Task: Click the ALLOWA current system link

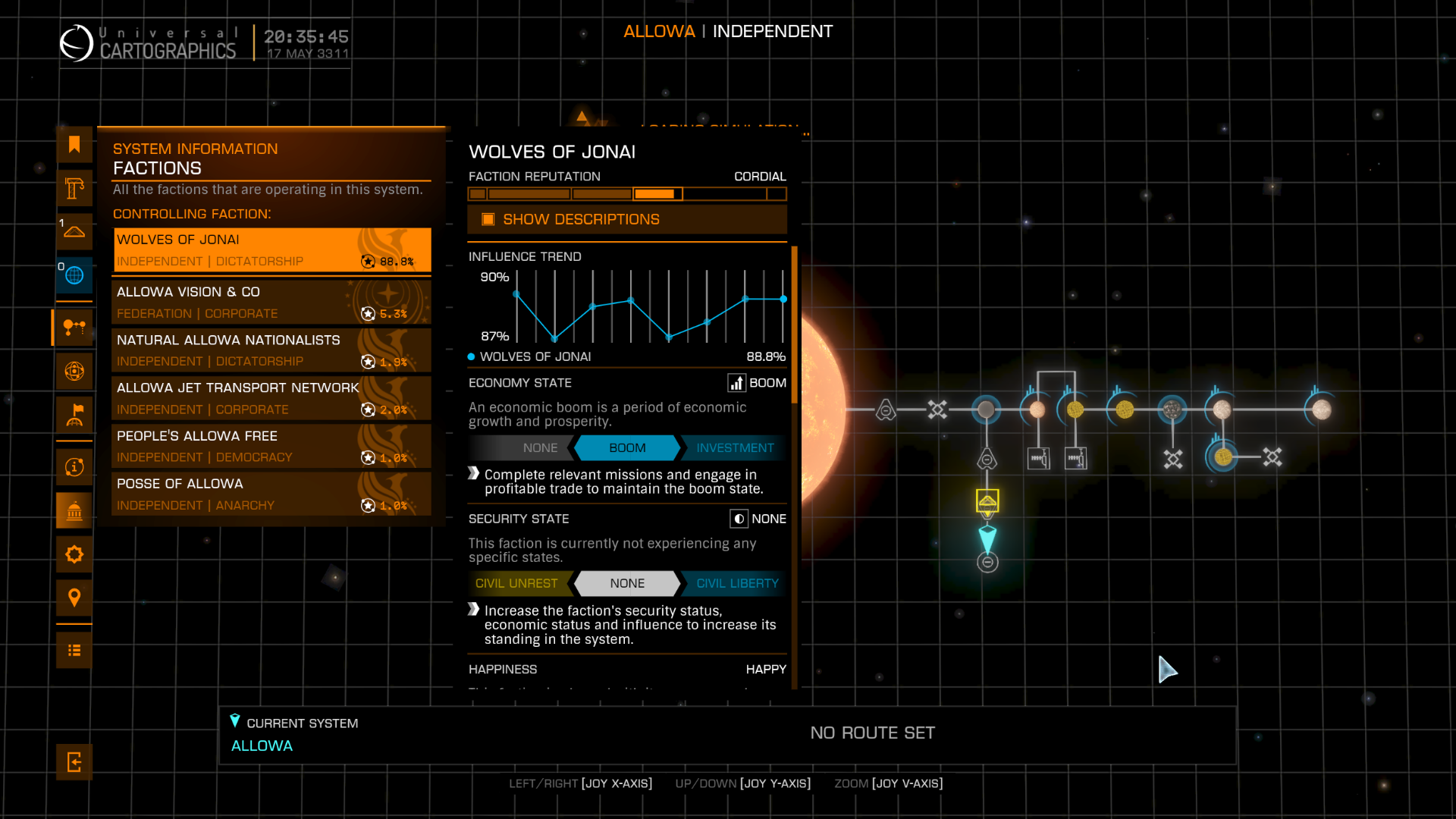Action: (262, 745)
